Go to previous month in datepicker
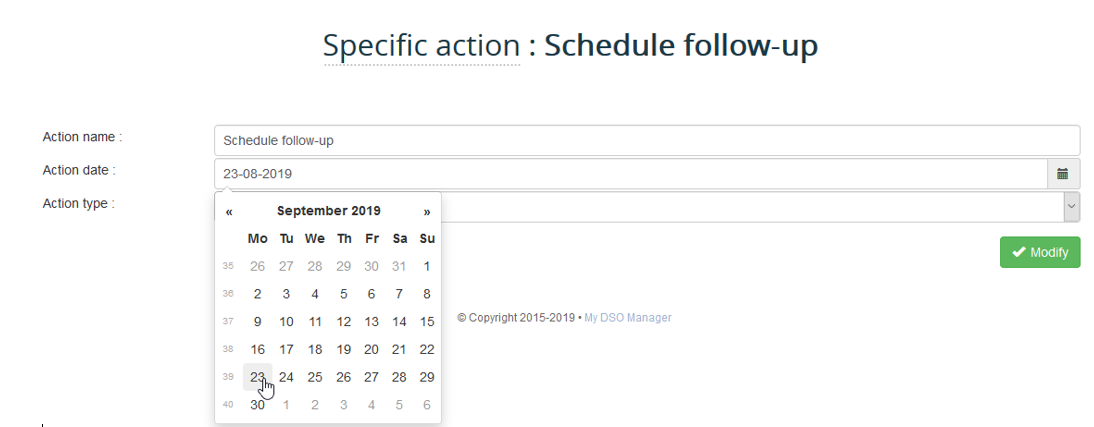Screen dimensions: 1094x427 point(229,212)
